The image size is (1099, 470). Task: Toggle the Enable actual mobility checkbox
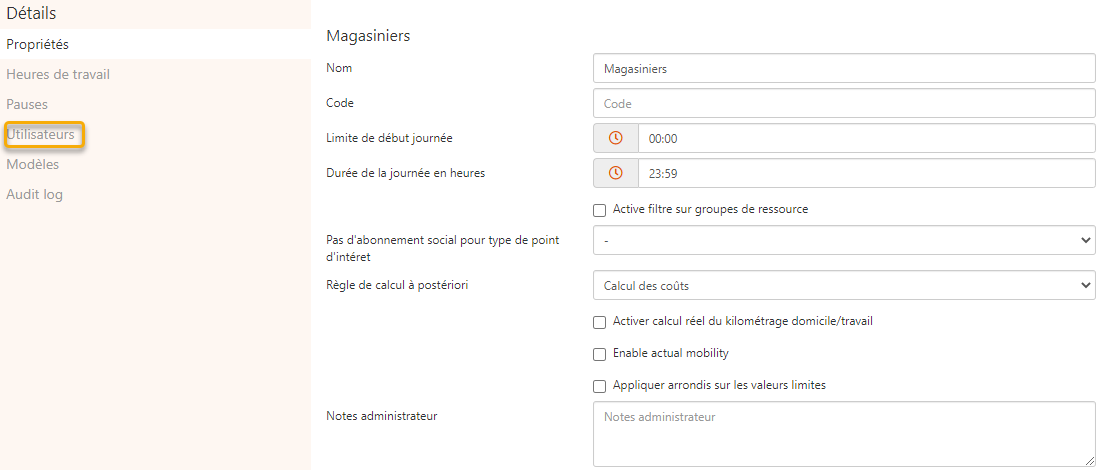600,354
